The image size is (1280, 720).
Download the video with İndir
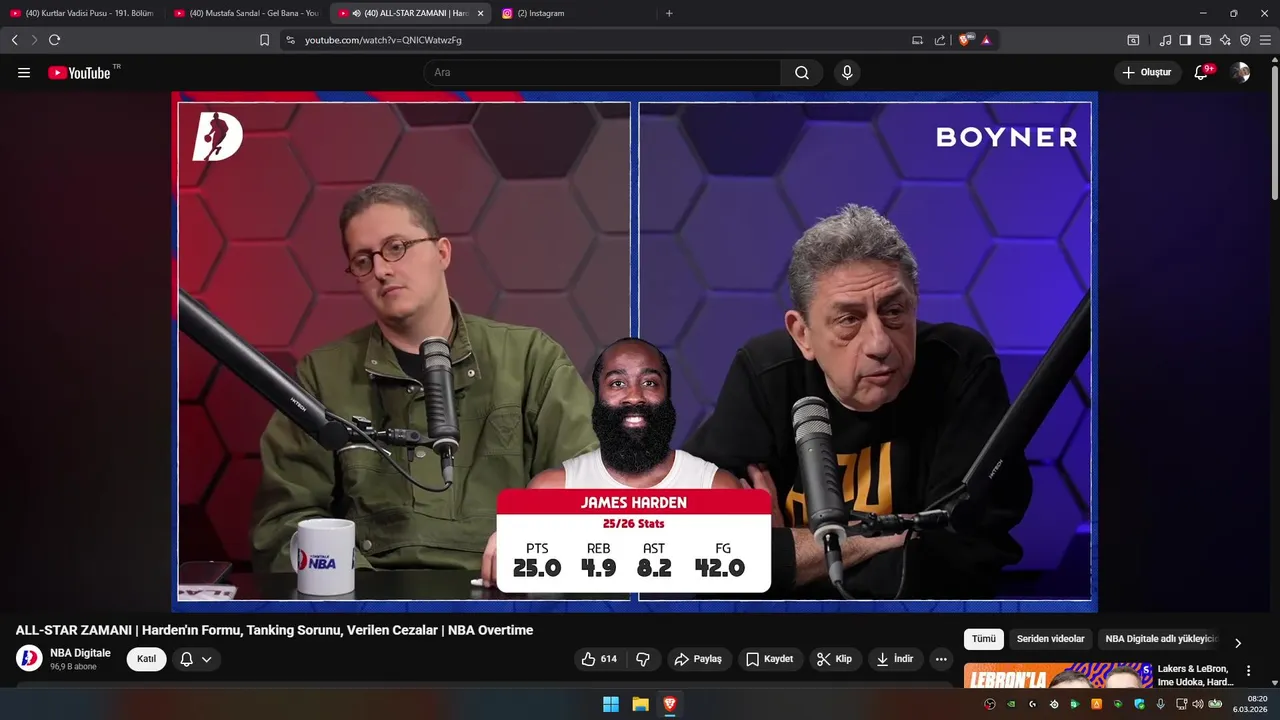click(x=895, y=659)
